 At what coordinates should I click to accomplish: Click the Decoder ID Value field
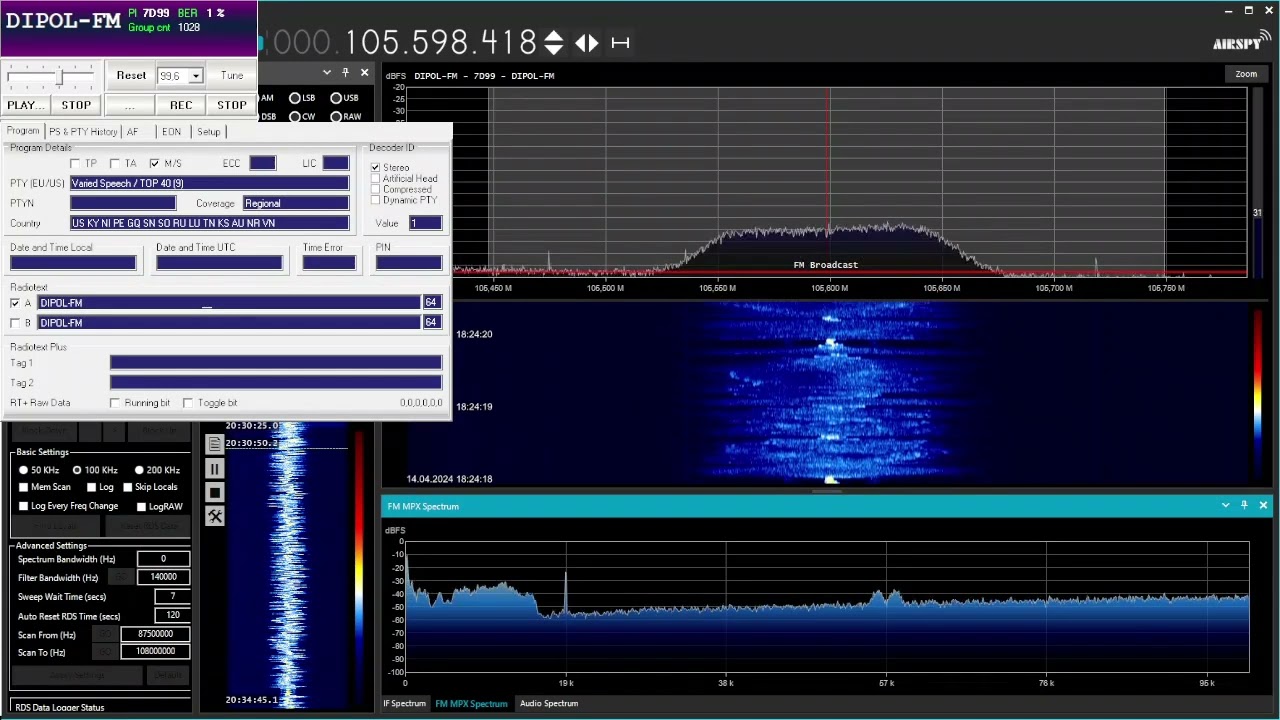click(x=425, y=223)
